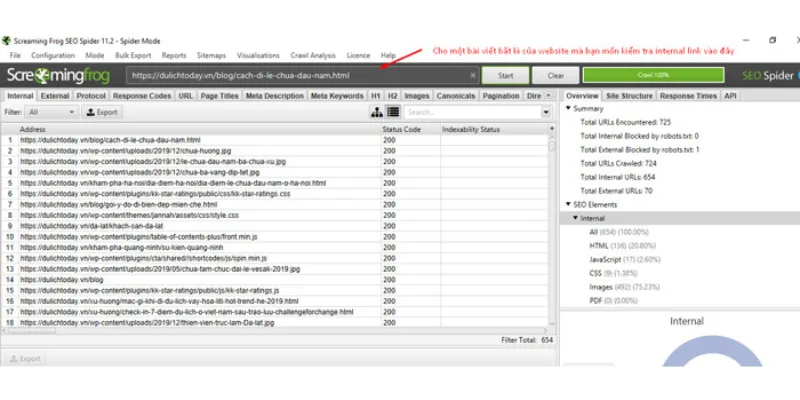Click the Export button beside the filter

pos(102,112)
